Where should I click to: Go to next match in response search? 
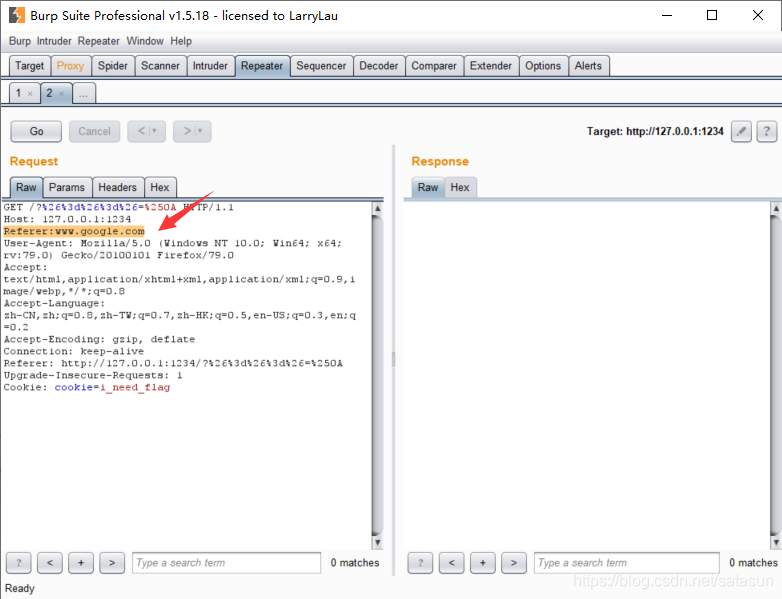tap(514, 563)
